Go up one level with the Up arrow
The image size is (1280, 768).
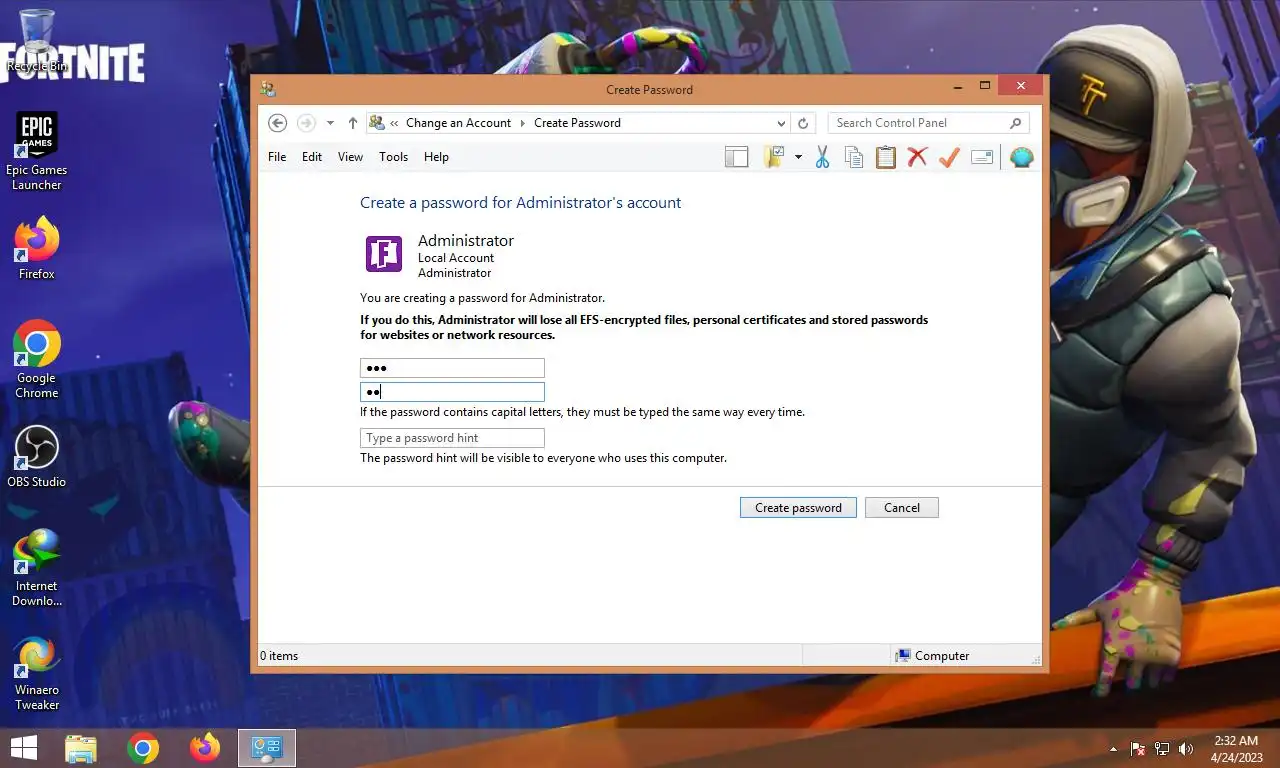(352, 123)
